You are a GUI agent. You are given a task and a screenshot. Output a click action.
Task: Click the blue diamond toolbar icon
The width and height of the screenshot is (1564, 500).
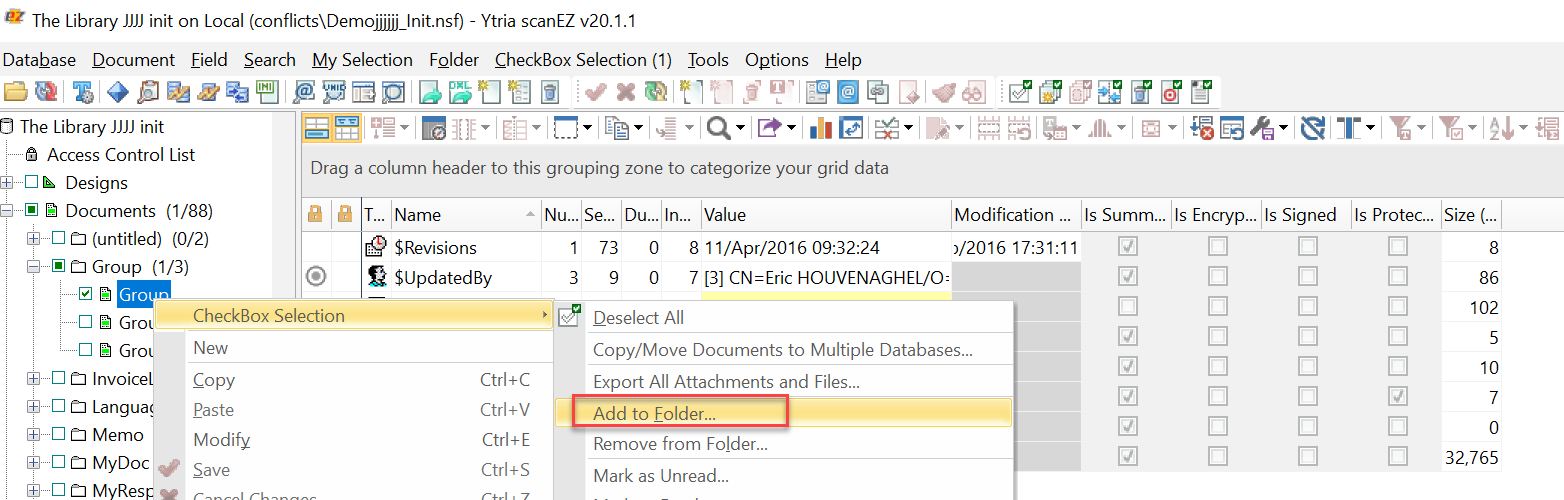pyautogui.click(x=118, y=93)
